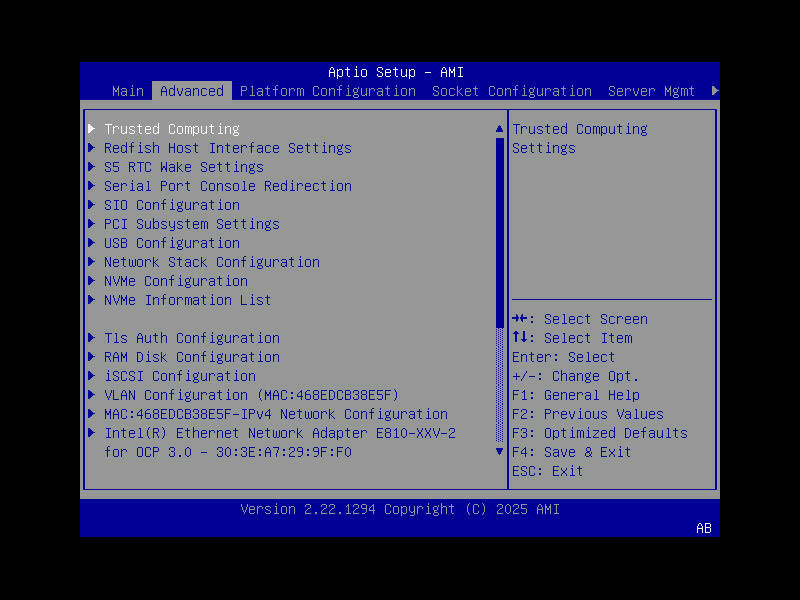Open Serial Port Console Redirection
Screen dimensions: 800x600
(x=227, y=185)
